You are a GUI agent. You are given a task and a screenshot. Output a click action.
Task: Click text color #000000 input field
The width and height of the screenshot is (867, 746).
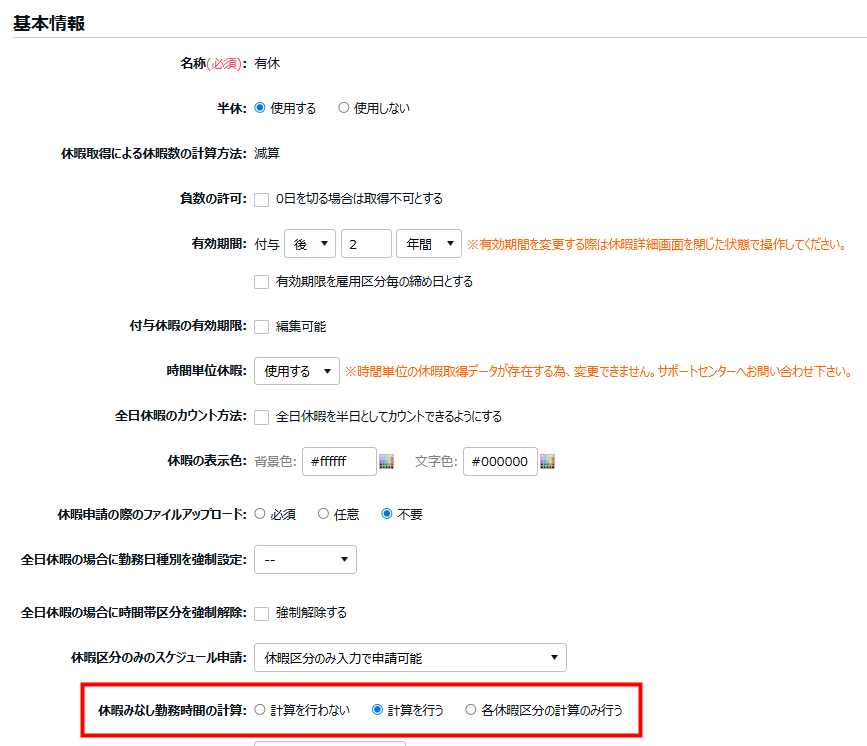499,462
